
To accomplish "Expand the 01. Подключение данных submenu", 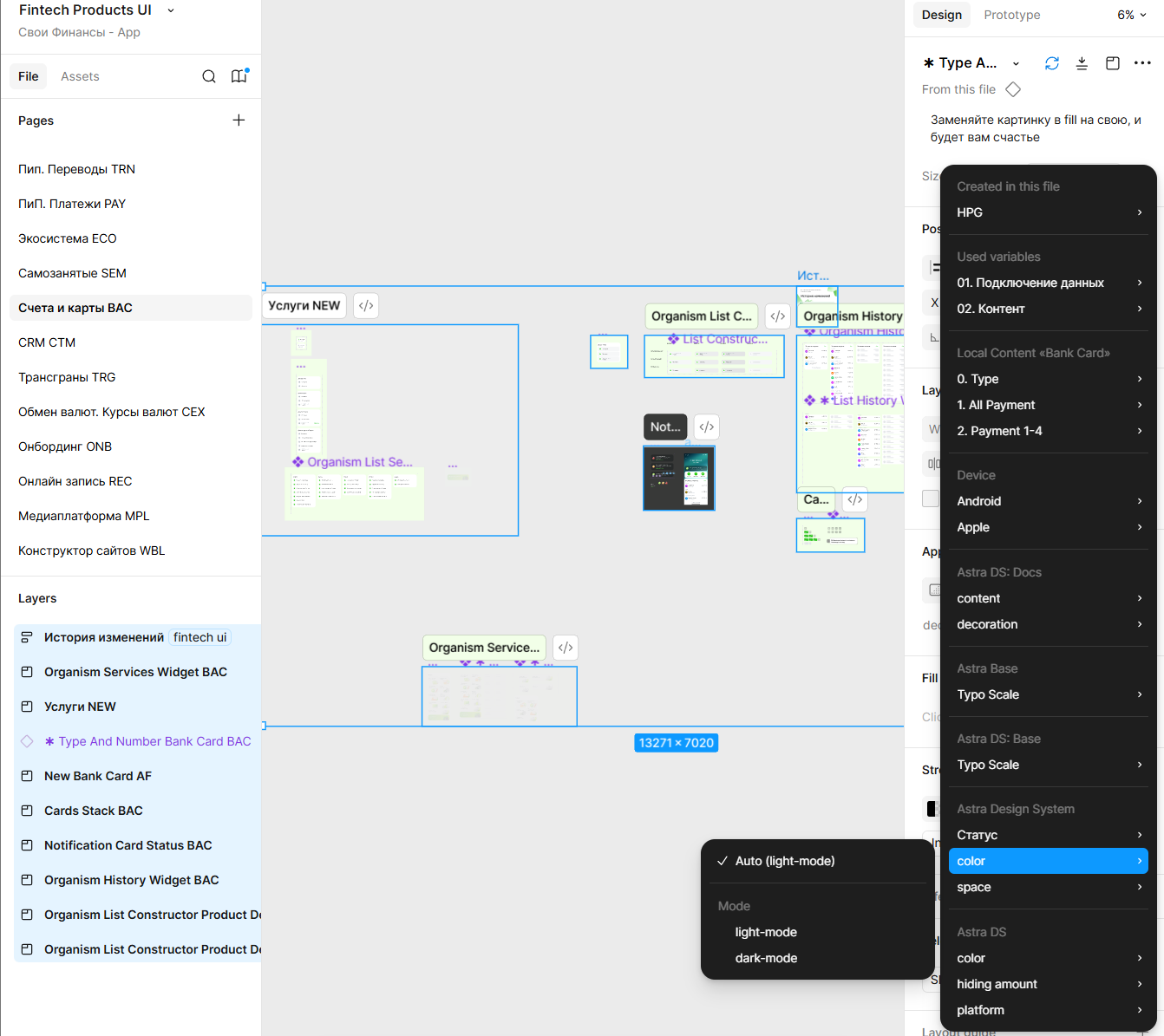I will 1049,283.
